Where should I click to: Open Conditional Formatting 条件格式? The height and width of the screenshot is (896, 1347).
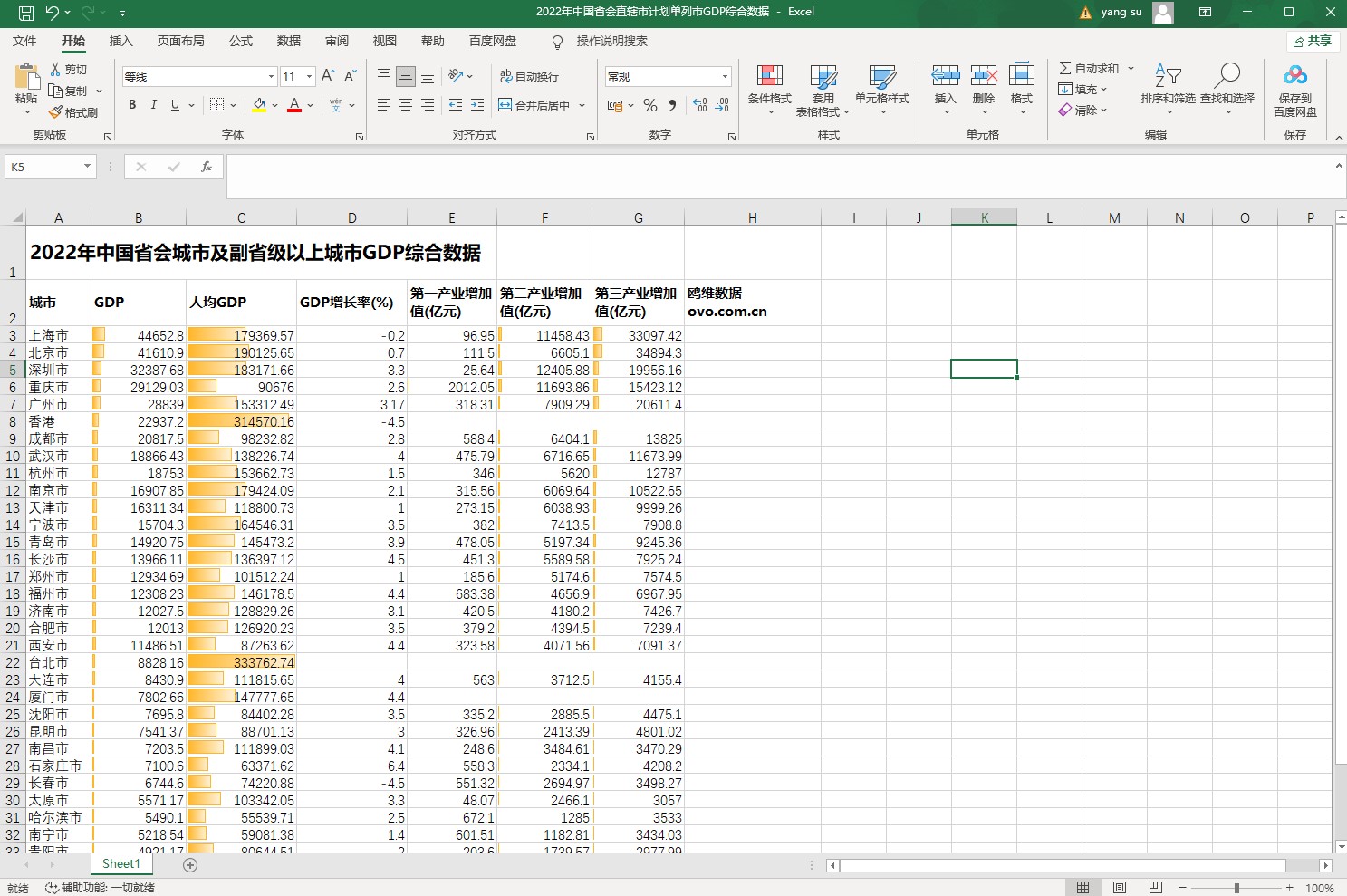(770, 90)
